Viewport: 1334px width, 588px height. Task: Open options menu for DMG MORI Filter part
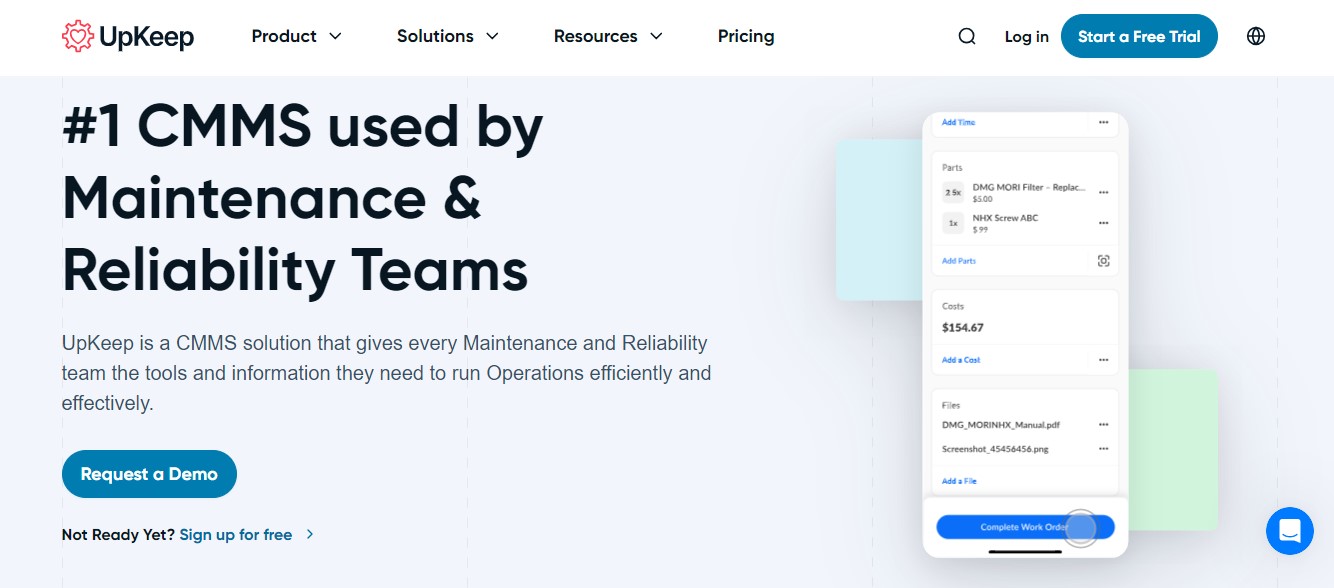pyautogui.click(x=1103, y=192)
